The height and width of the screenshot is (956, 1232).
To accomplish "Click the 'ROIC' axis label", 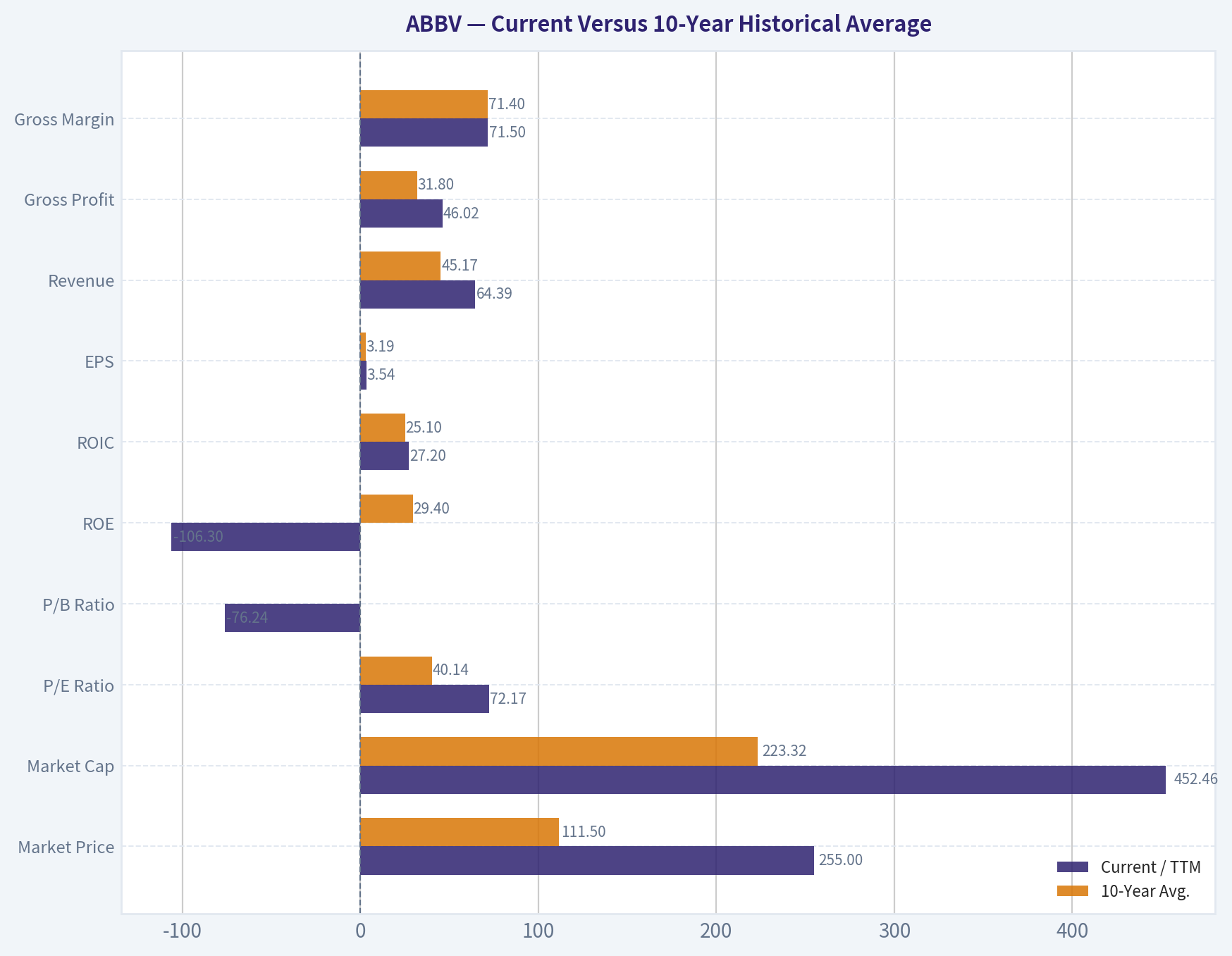I will 96,442.
